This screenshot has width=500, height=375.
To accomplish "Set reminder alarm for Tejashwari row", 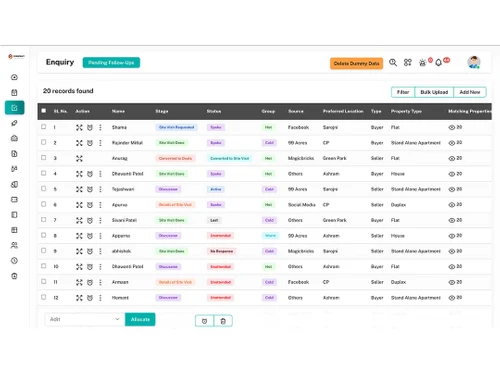I will 90,189.
